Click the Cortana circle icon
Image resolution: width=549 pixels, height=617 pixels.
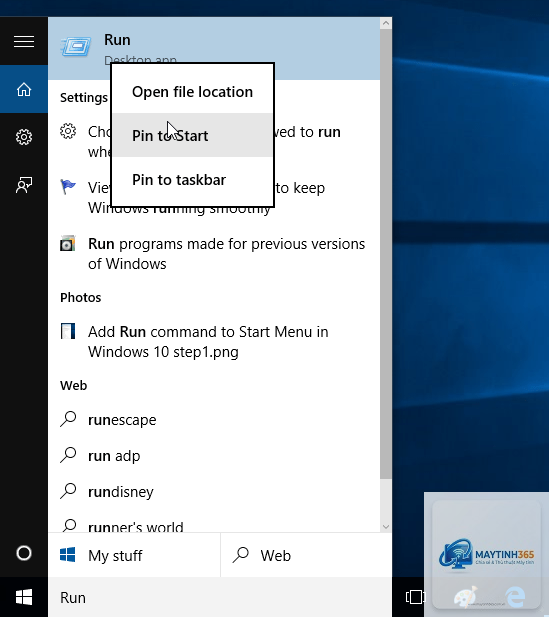(24, 553)
